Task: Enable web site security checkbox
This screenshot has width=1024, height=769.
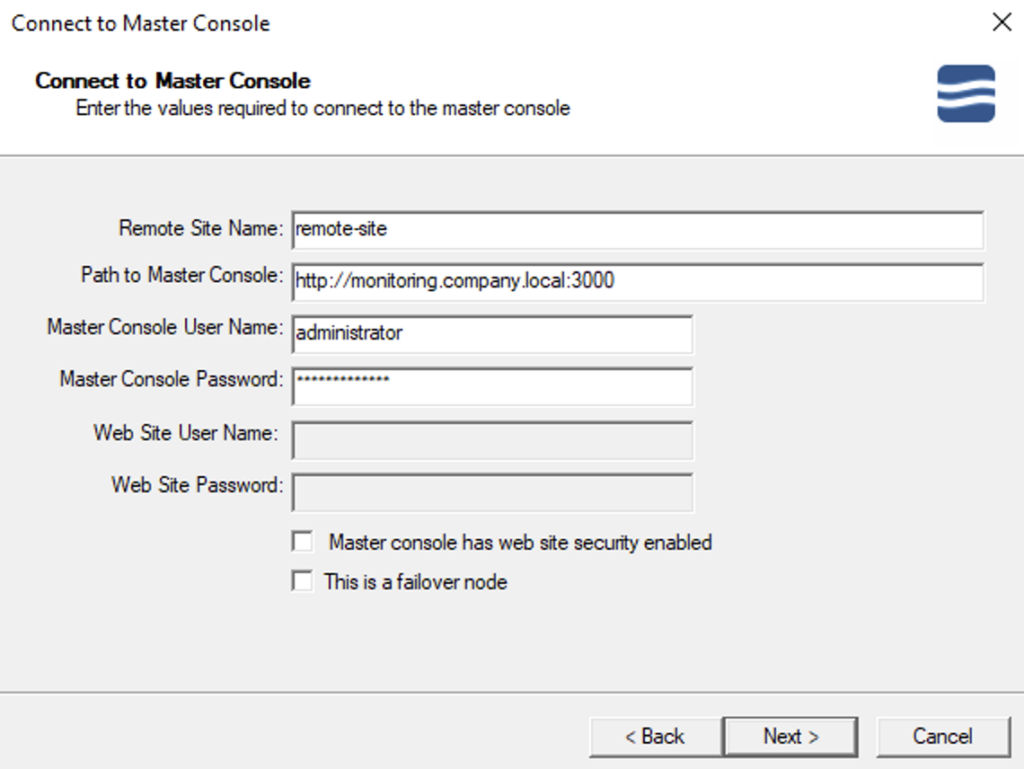Action: coord(302,542)
